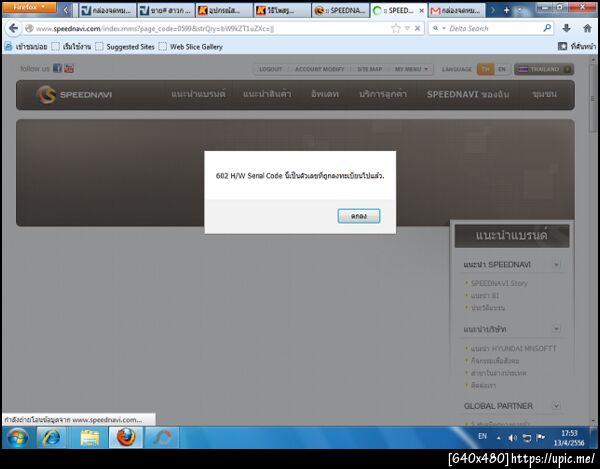The height and width of the screenshot is (469, 600).
Task: Open SPEEDNAVI ของฉัน navigation menu
Action: click(x=468, y=94)
